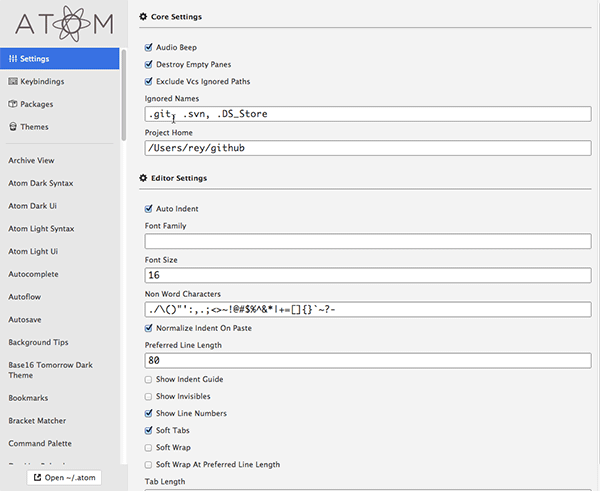
Task: Toggle Normalize Indent On Paste
Action: [148, 328]
